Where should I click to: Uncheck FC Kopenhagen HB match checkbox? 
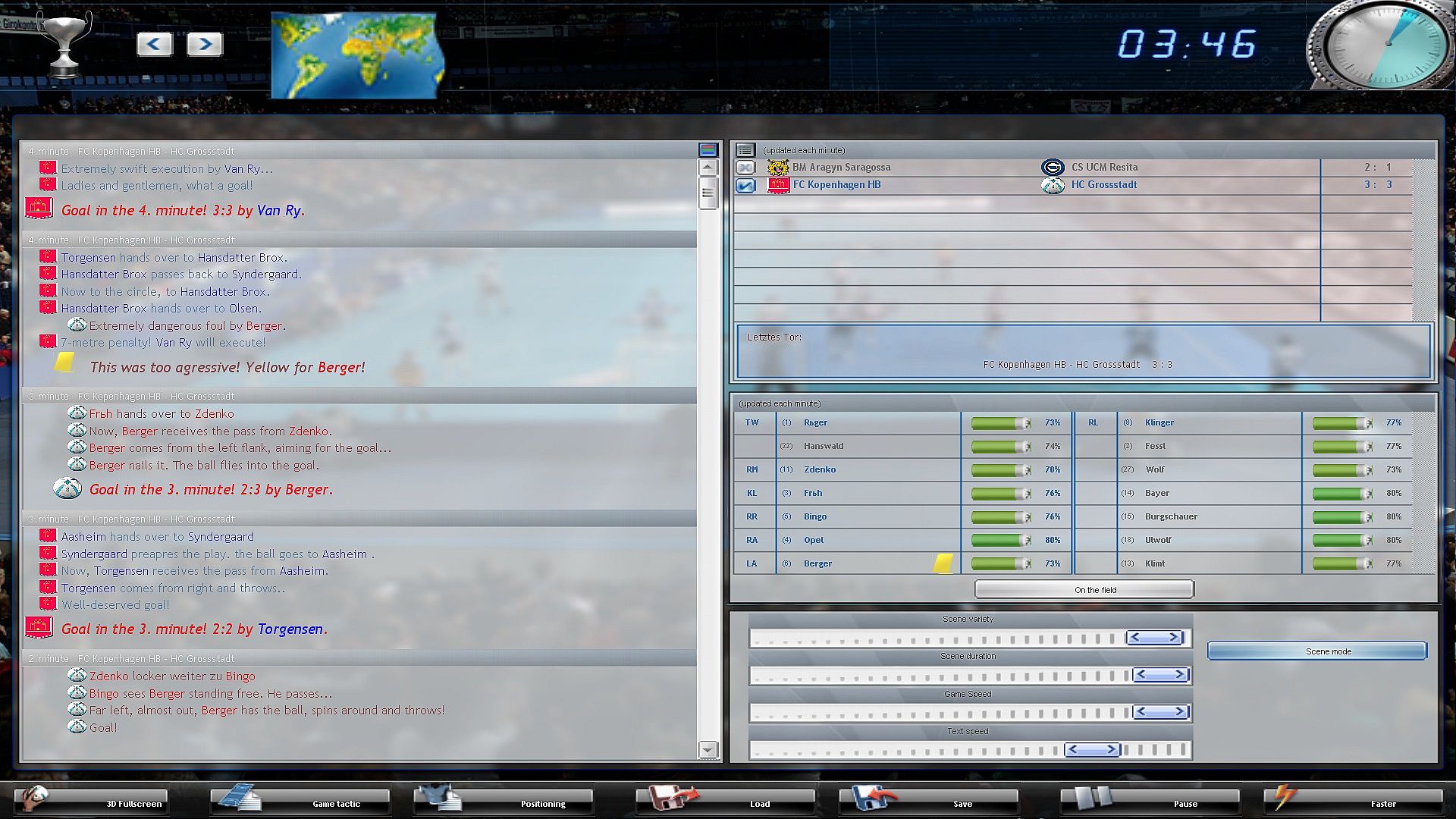click(745, 185)
